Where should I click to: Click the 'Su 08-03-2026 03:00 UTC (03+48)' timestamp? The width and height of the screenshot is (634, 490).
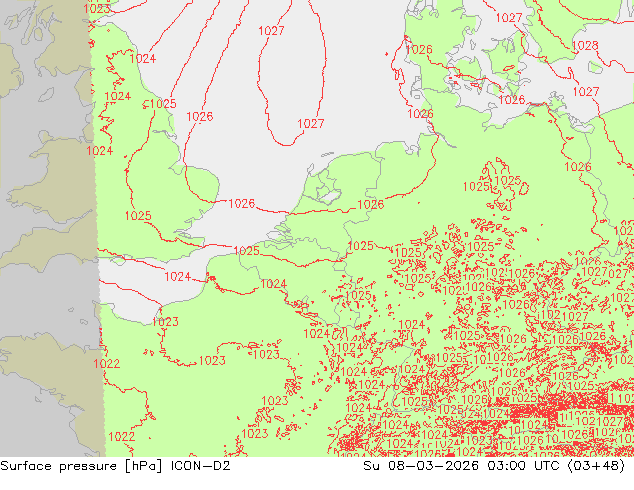[494, 466]
